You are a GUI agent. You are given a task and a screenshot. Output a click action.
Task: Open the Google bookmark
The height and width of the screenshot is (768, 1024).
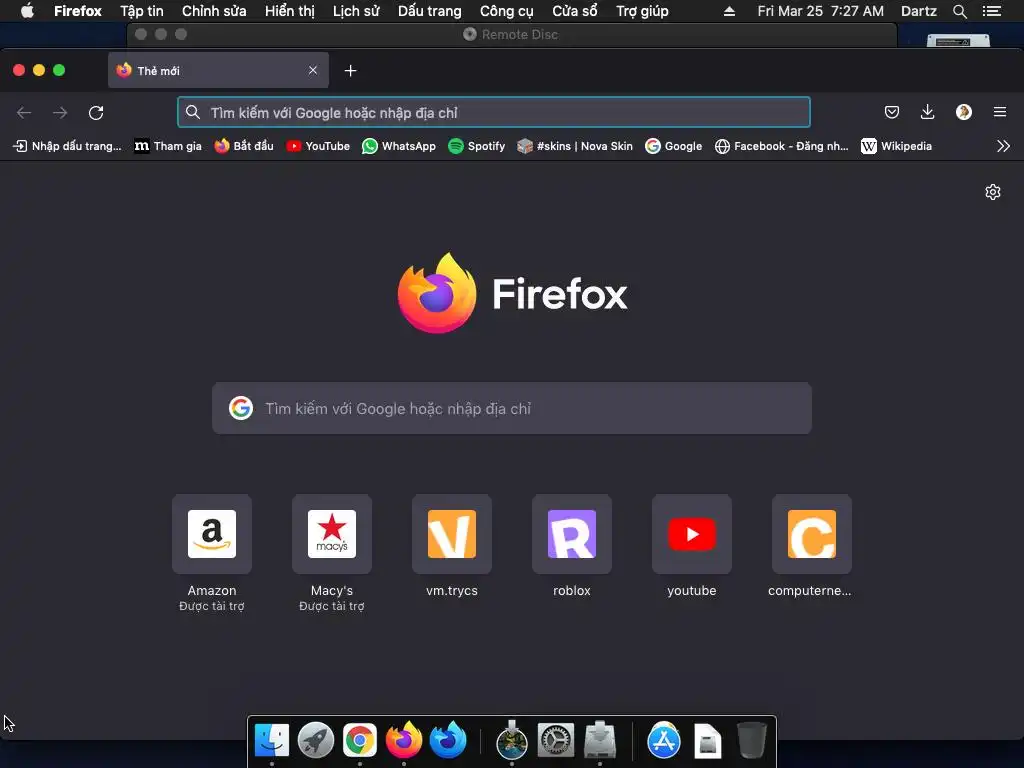coord(674,146)
